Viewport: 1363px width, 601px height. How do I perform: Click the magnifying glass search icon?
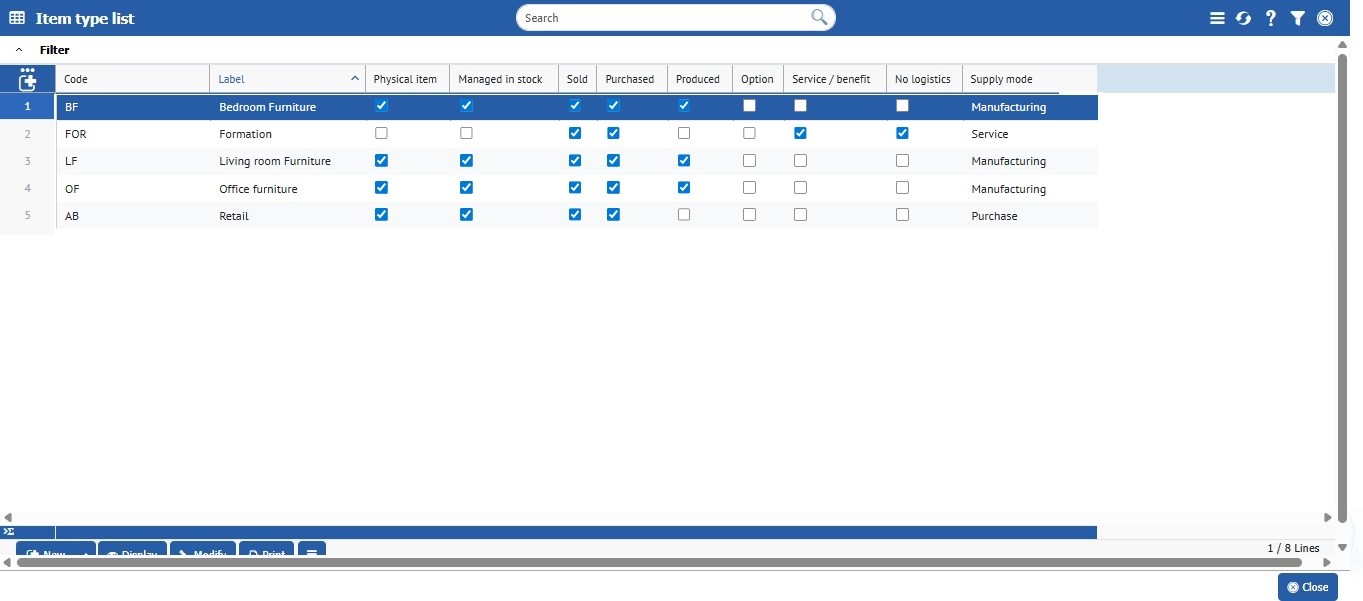[819, 17]
